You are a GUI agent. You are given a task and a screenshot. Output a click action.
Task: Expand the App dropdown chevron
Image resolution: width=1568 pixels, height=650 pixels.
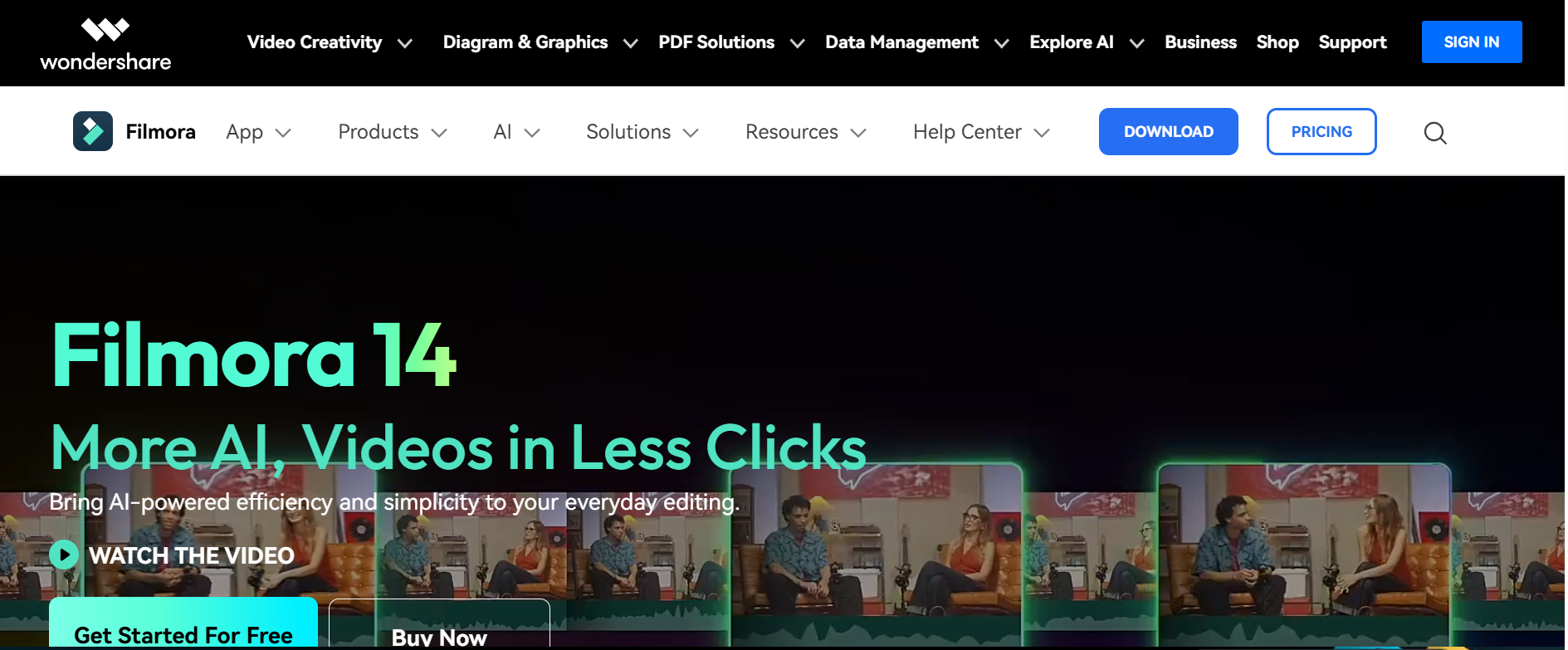click(283, 133)
